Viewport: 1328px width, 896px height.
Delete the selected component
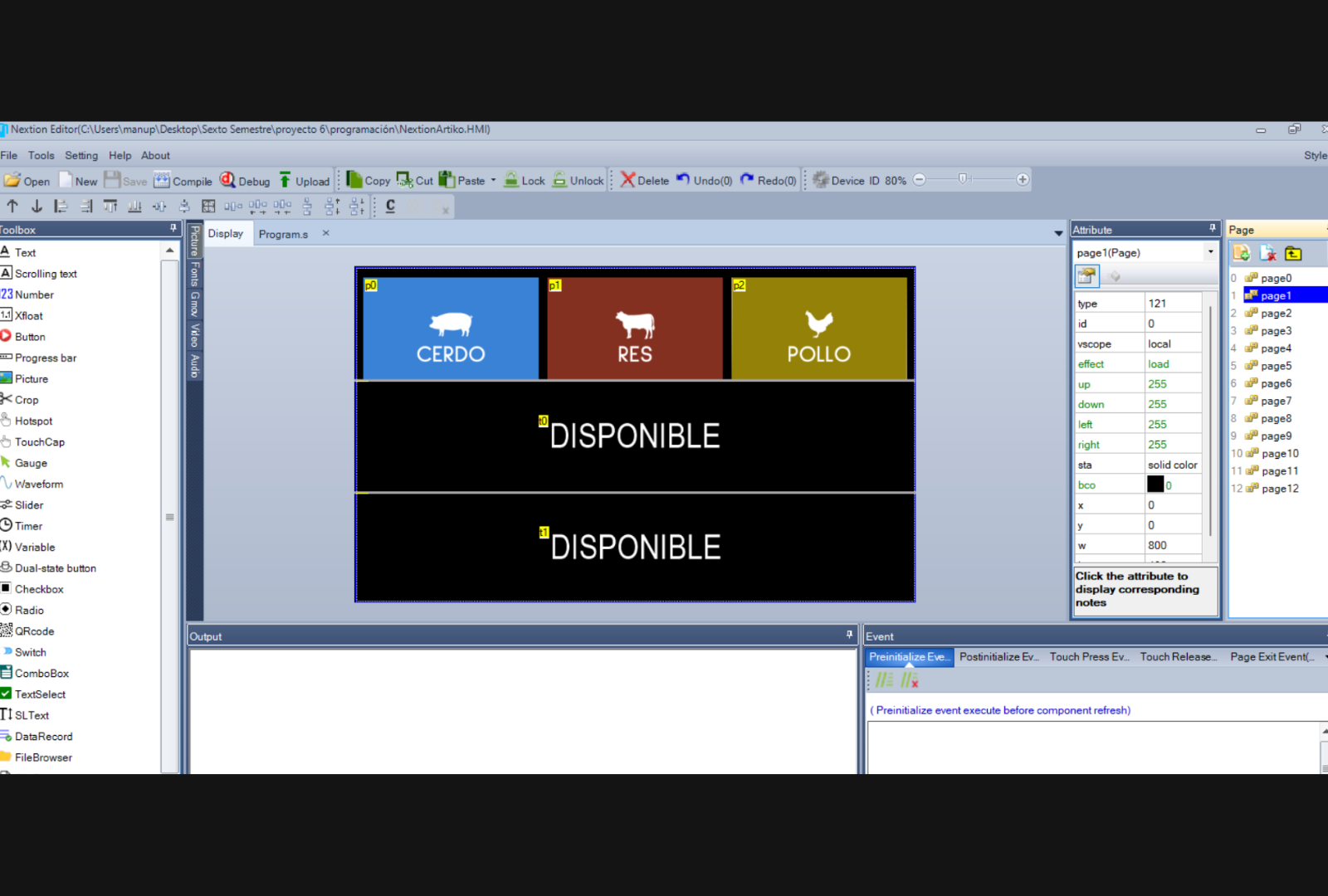point(645,180)
